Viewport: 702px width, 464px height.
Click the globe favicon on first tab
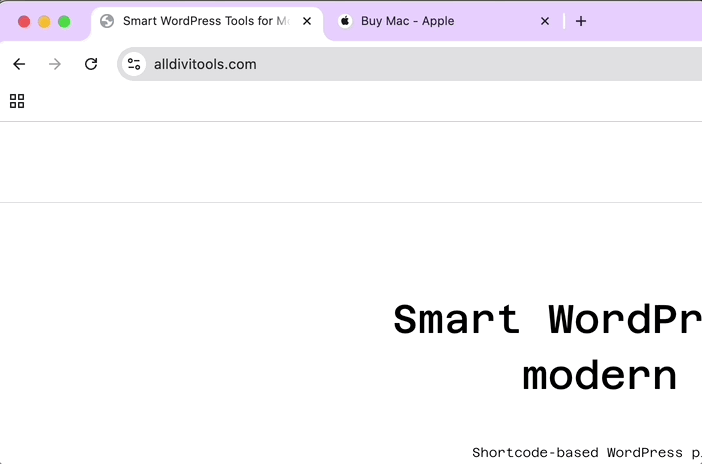pos(107,21)
